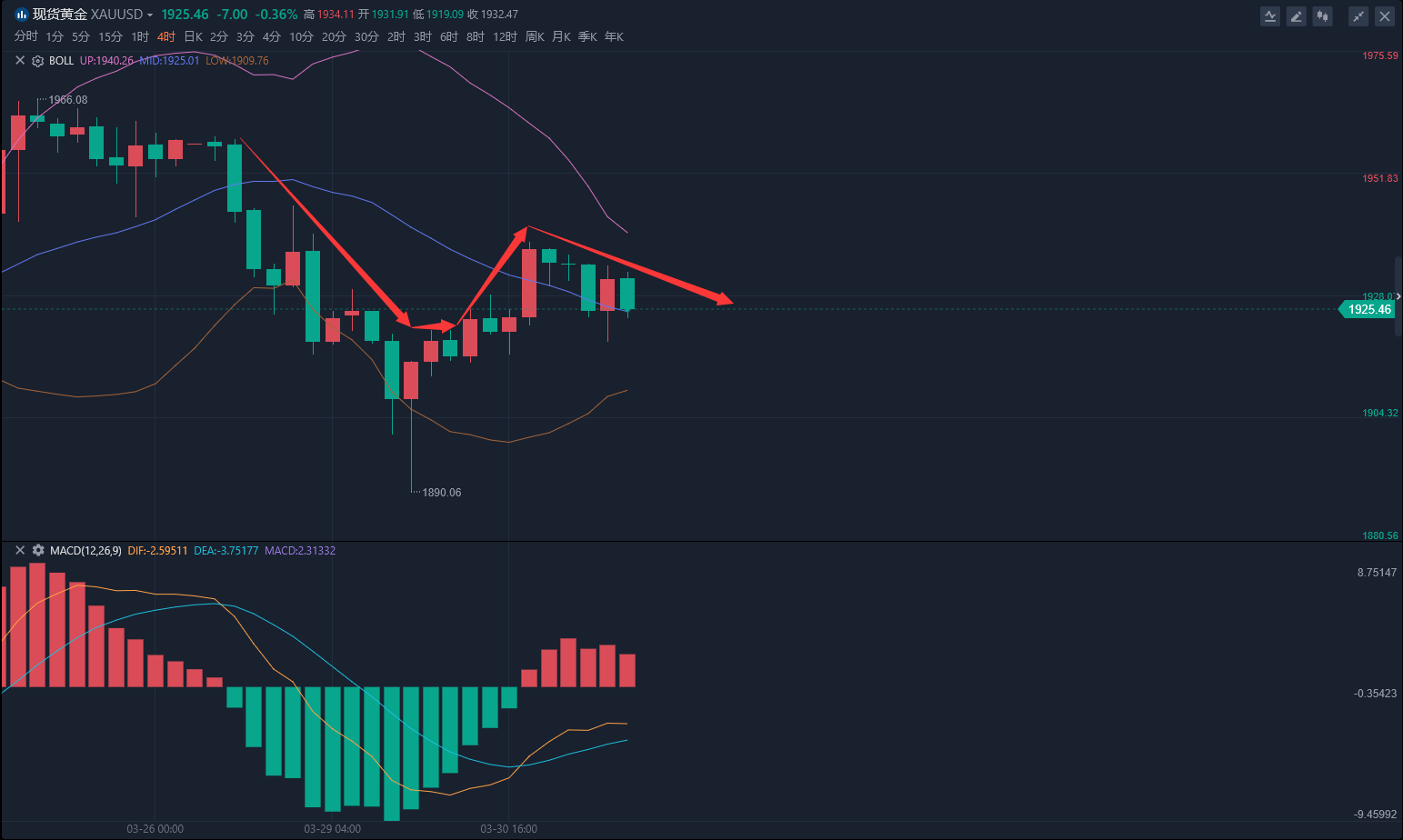The width and height of the screenshot is (1403, 840).
Task: Open BOLL indicator settings gear
Action: 38,61
